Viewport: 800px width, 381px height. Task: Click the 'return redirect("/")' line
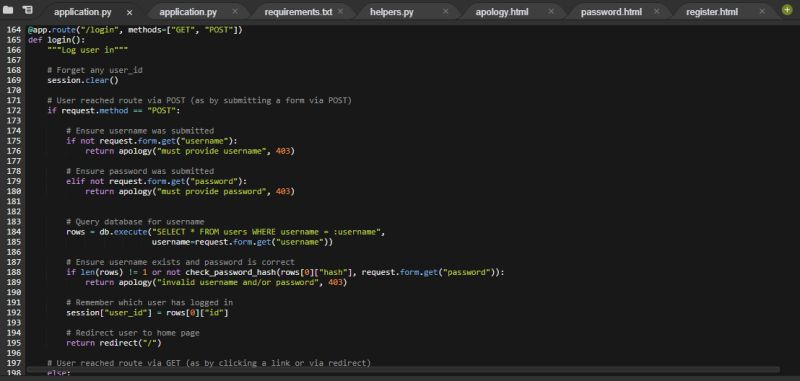click(x=114, y=343)
